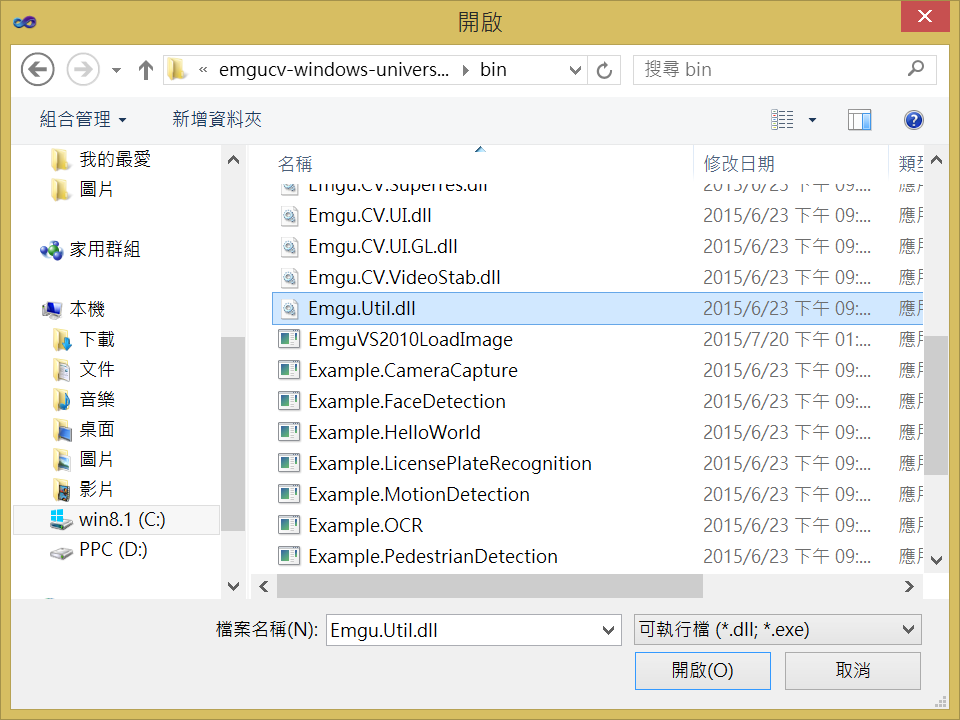This screenshot has height=720, width=960.
Task: Select Example.PedestrianDetection in file list
Action: (433, 557)
